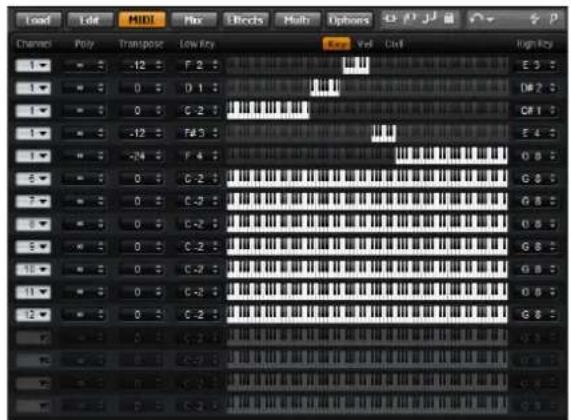
Task: Adjust the E 4 high key stepper
Action: pos(553,133)
